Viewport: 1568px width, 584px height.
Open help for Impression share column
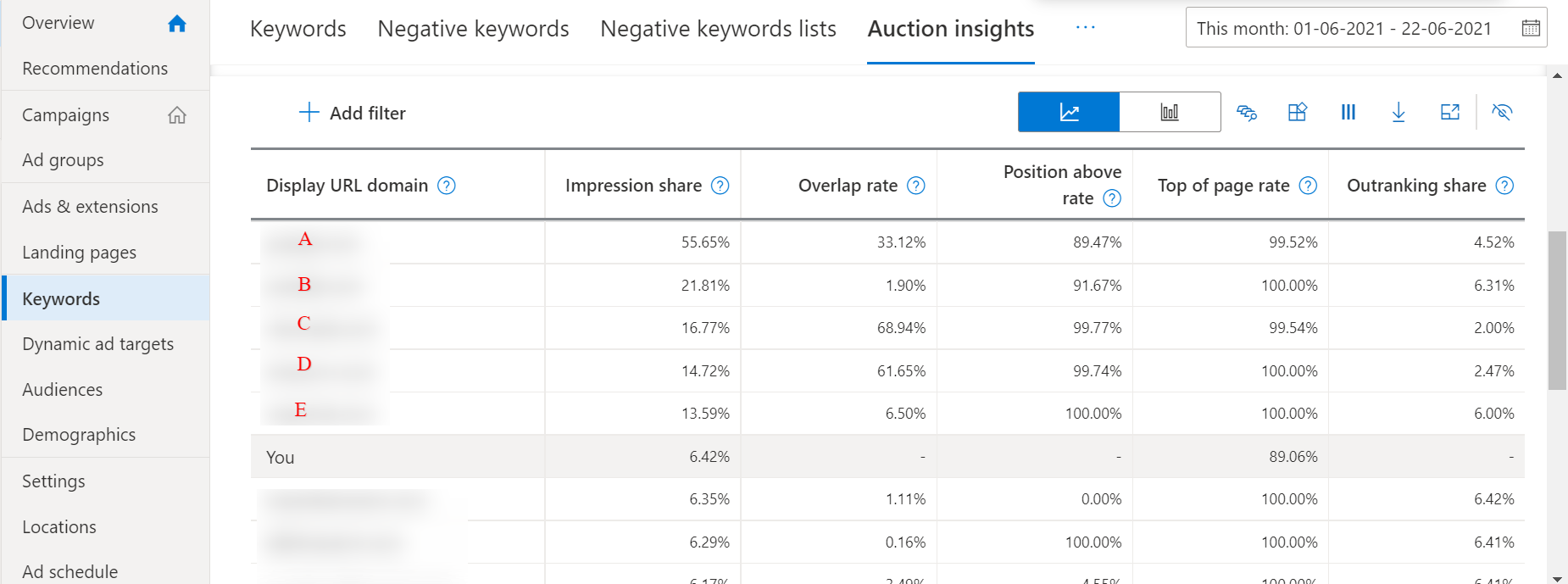pos(720,186)
